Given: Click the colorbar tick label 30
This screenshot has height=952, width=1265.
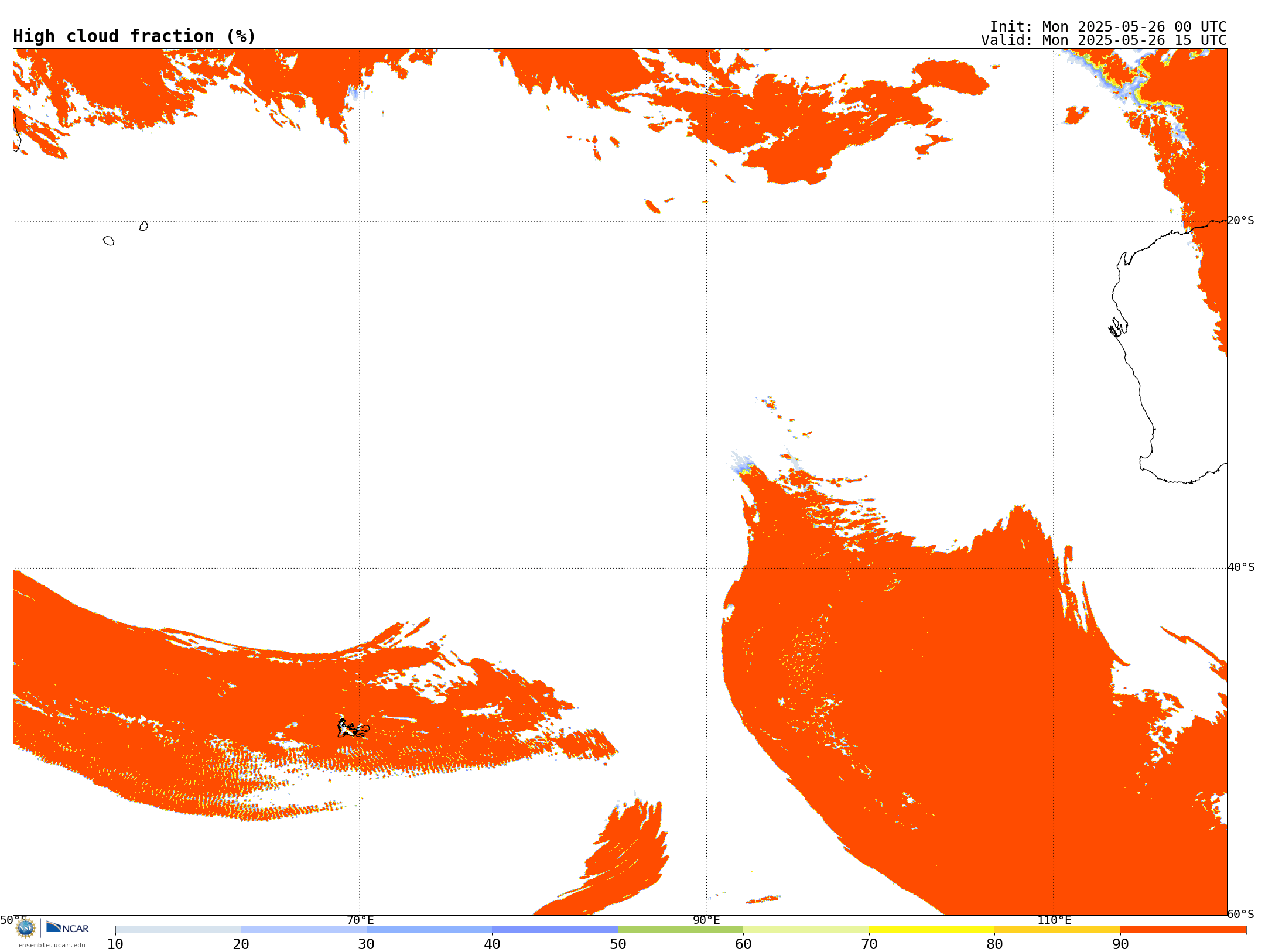Looking at the screenshot, I should pos(367,944).
